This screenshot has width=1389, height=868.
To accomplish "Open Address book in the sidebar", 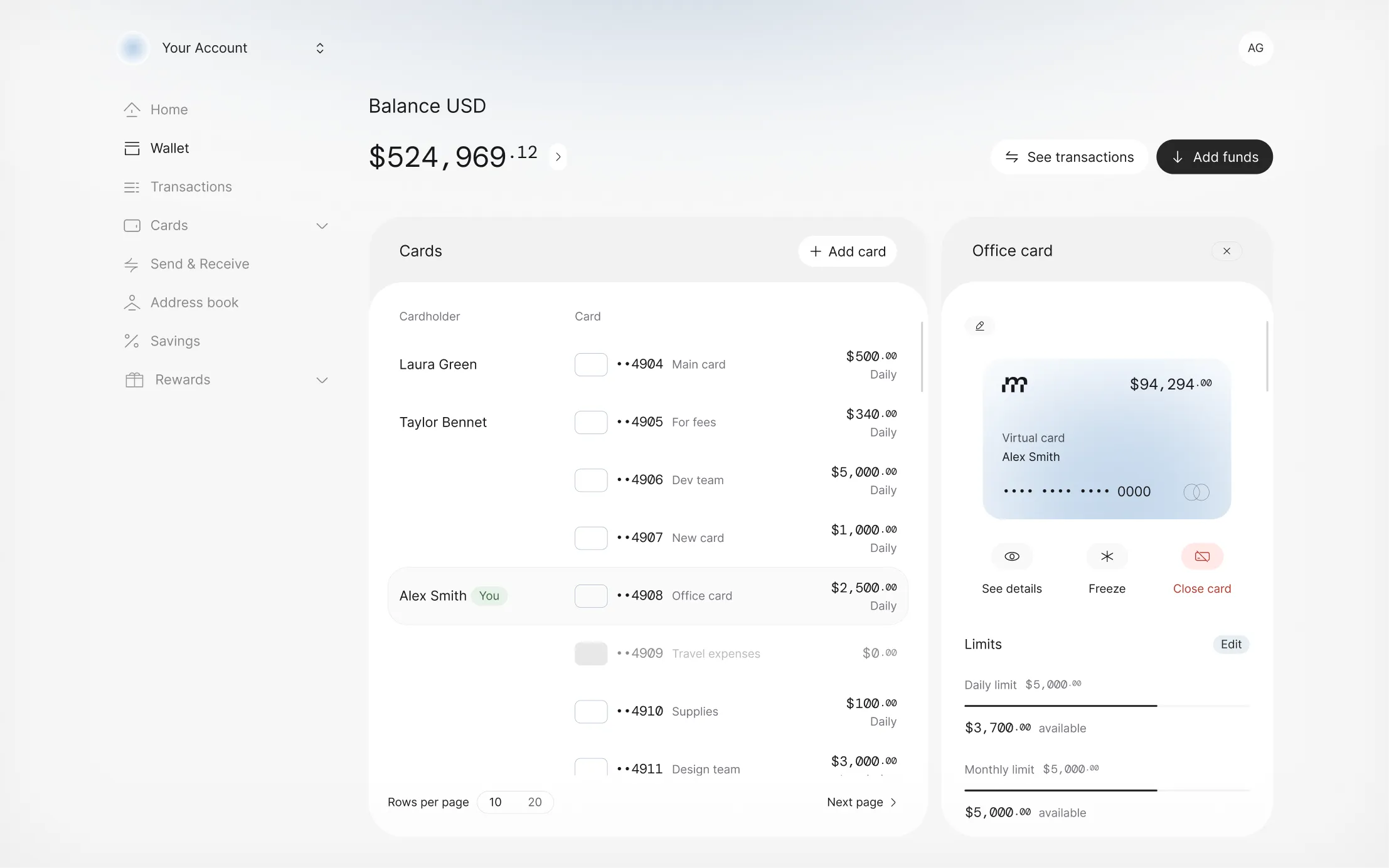I will click(x=194, y=302).
